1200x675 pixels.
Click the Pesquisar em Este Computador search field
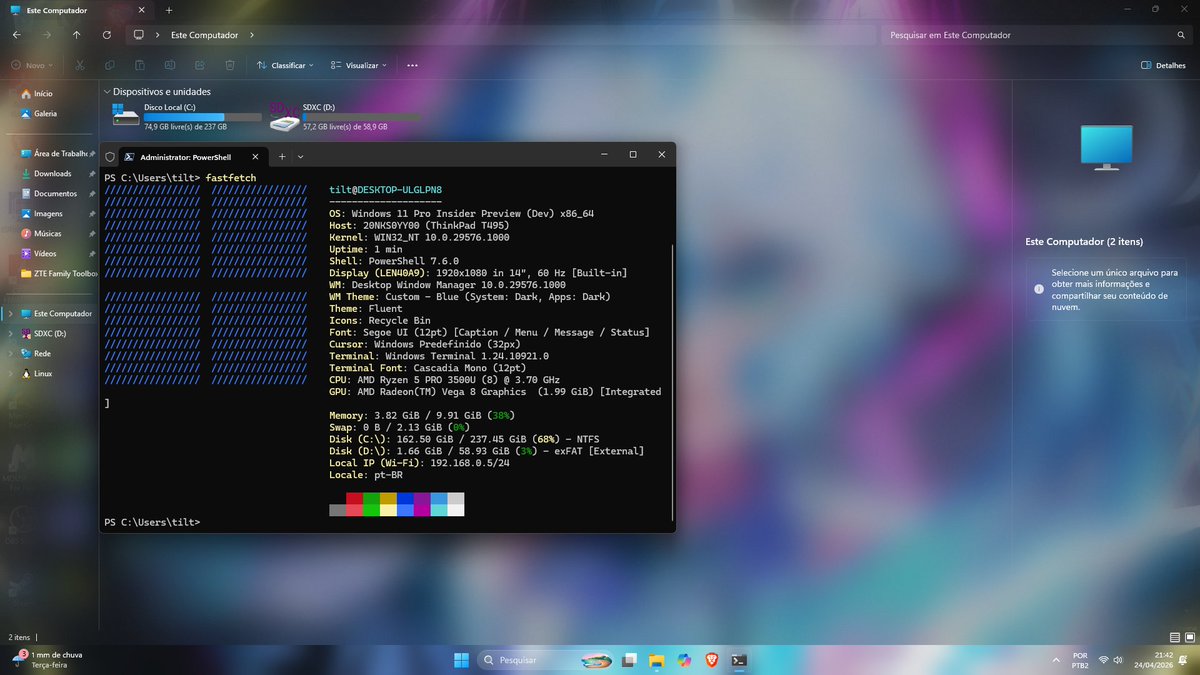tap(1030, 34)
